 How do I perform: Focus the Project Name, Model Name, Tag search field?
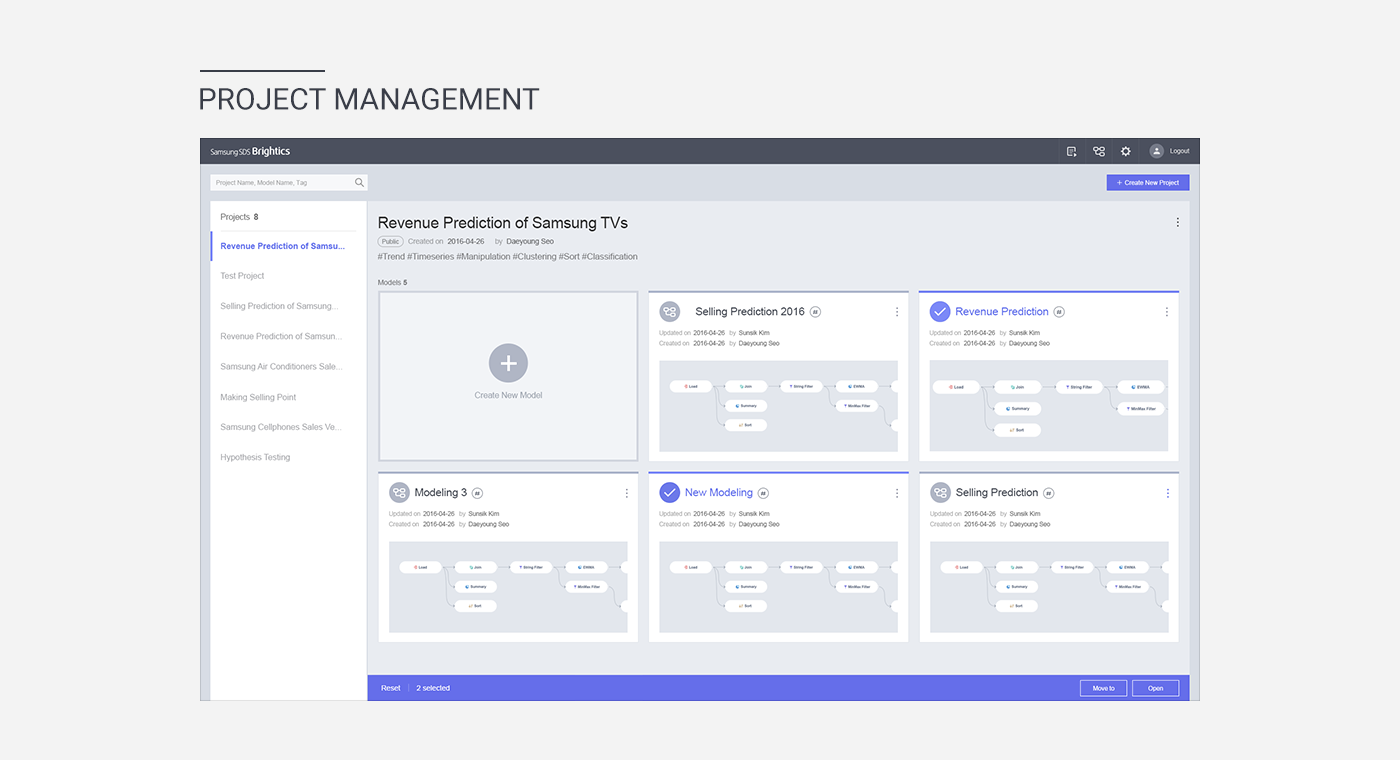pos(289,183)
